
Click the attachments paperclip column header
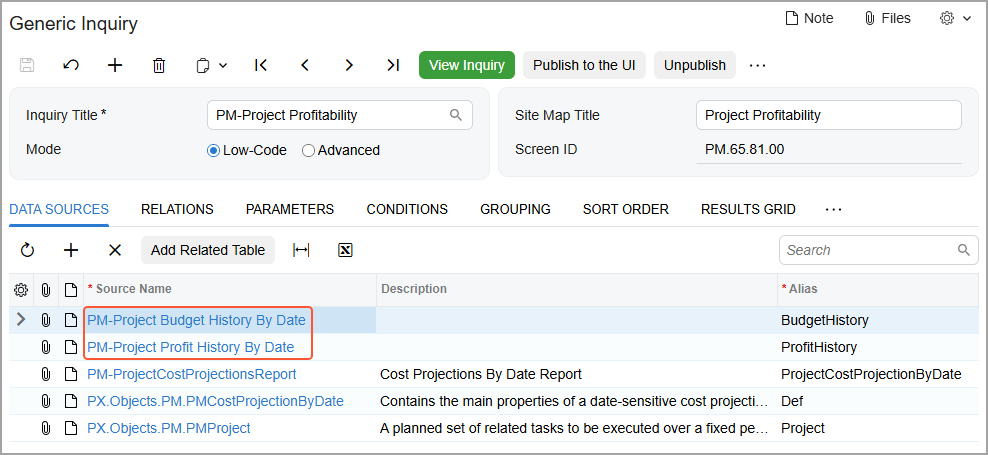45,290
